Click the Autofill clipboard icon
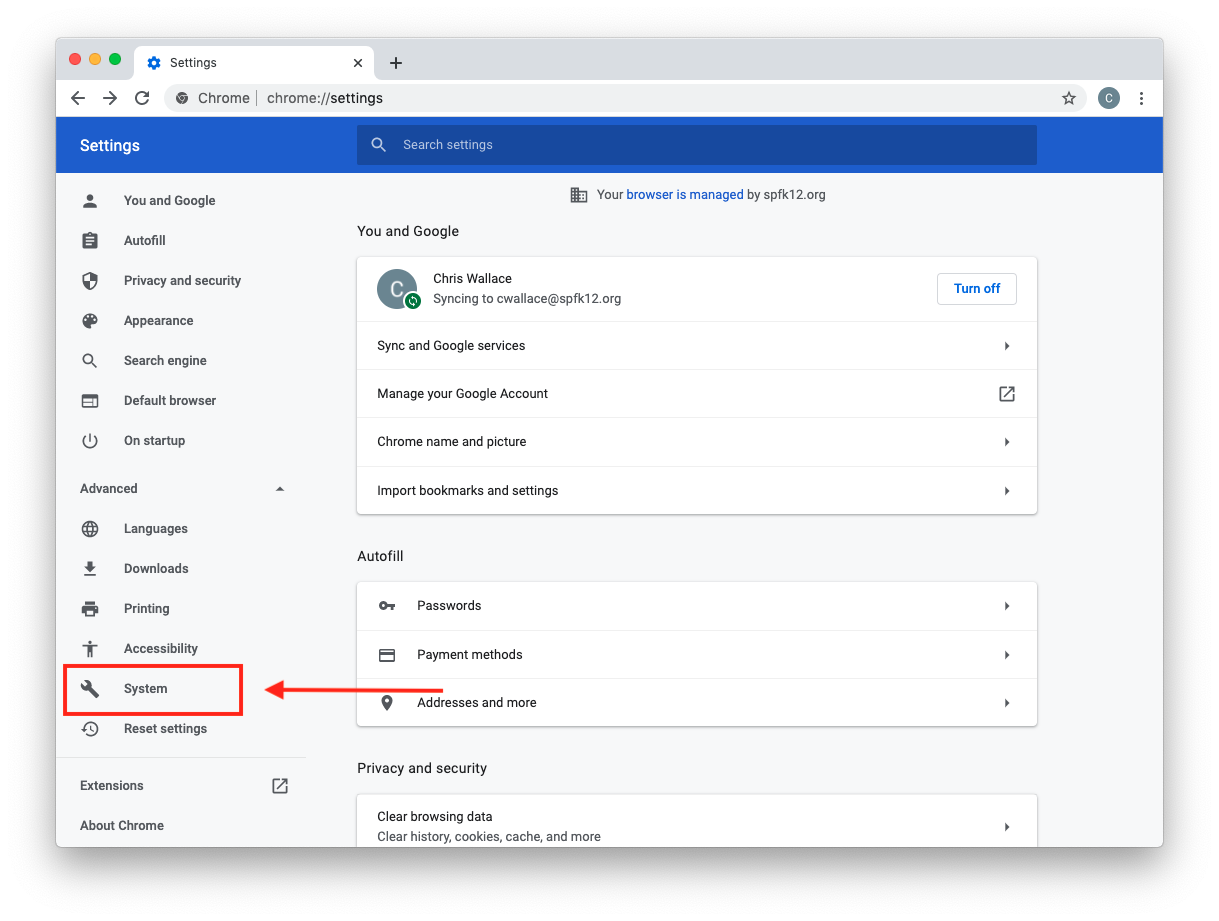The height and width of the screenshot is (921, 1219). [x=90, y=241]
